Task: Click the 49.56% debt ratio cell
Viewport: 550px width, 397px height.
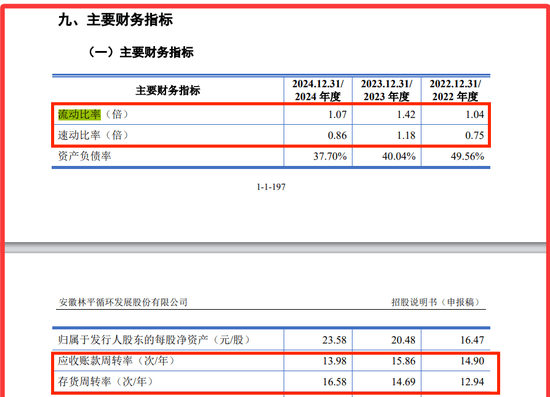Action: point(468,156)
